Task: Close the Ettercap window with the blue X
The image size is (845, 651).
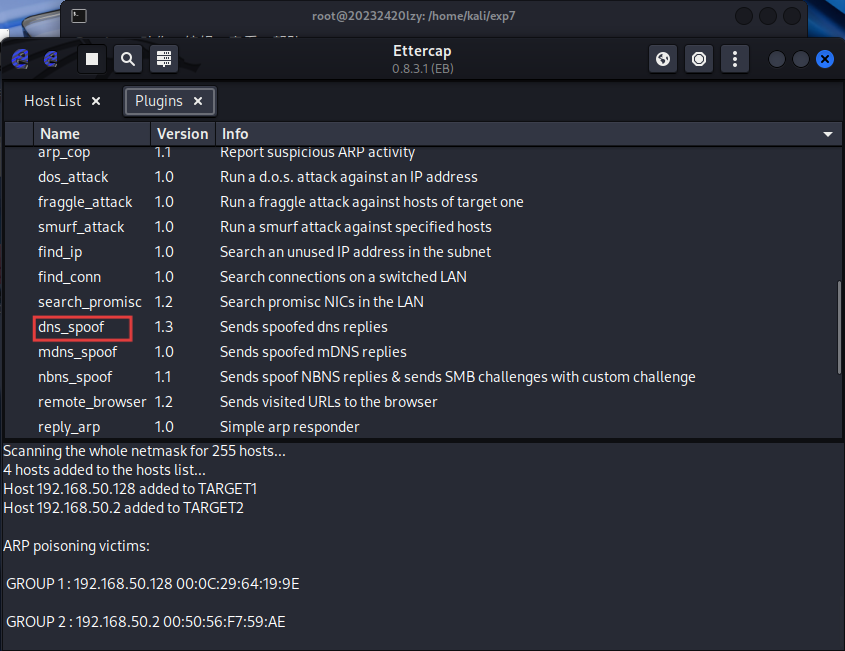Action: click(x=825, y=59)
